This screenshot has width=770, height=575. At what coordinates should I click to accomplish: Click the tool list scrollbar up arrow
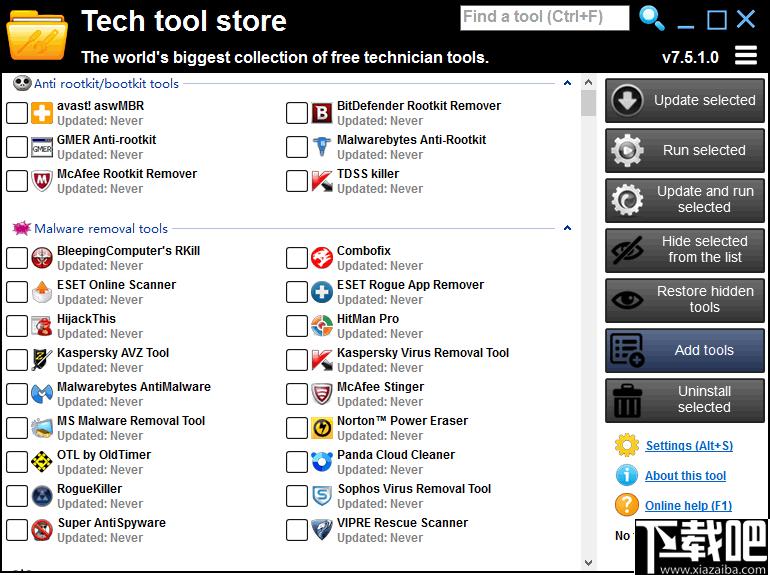(x=588, y=82)
